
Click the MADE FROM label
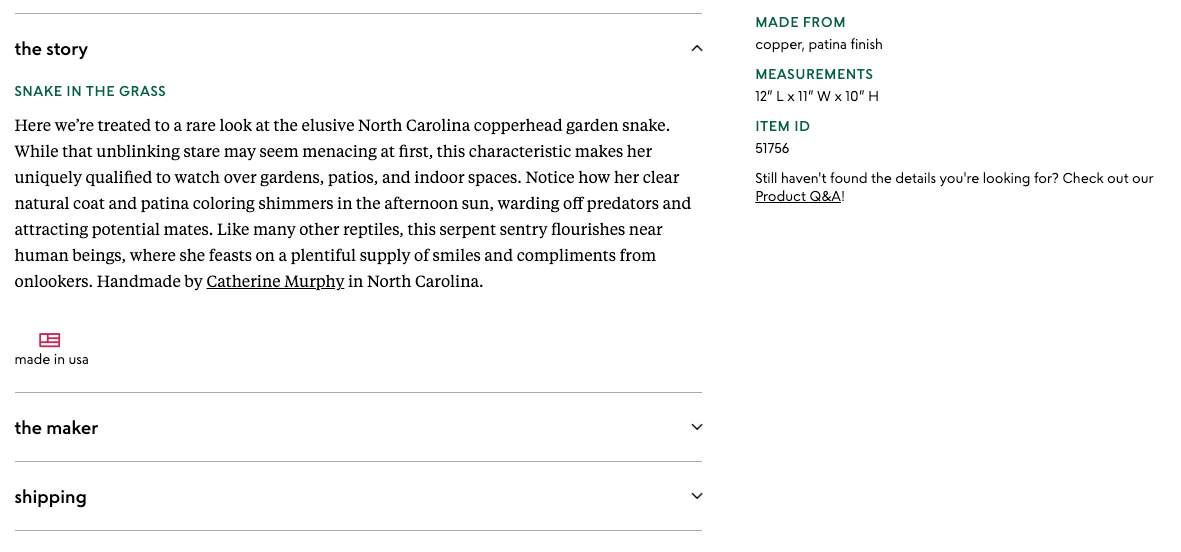[x=800, y=22]
